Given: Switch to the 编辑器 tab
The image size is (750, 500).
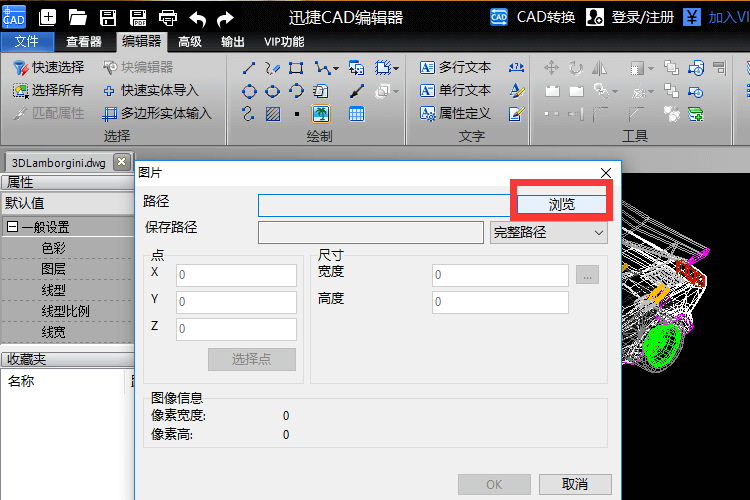Looking at the screenshot, I should (x=142, y=42).
